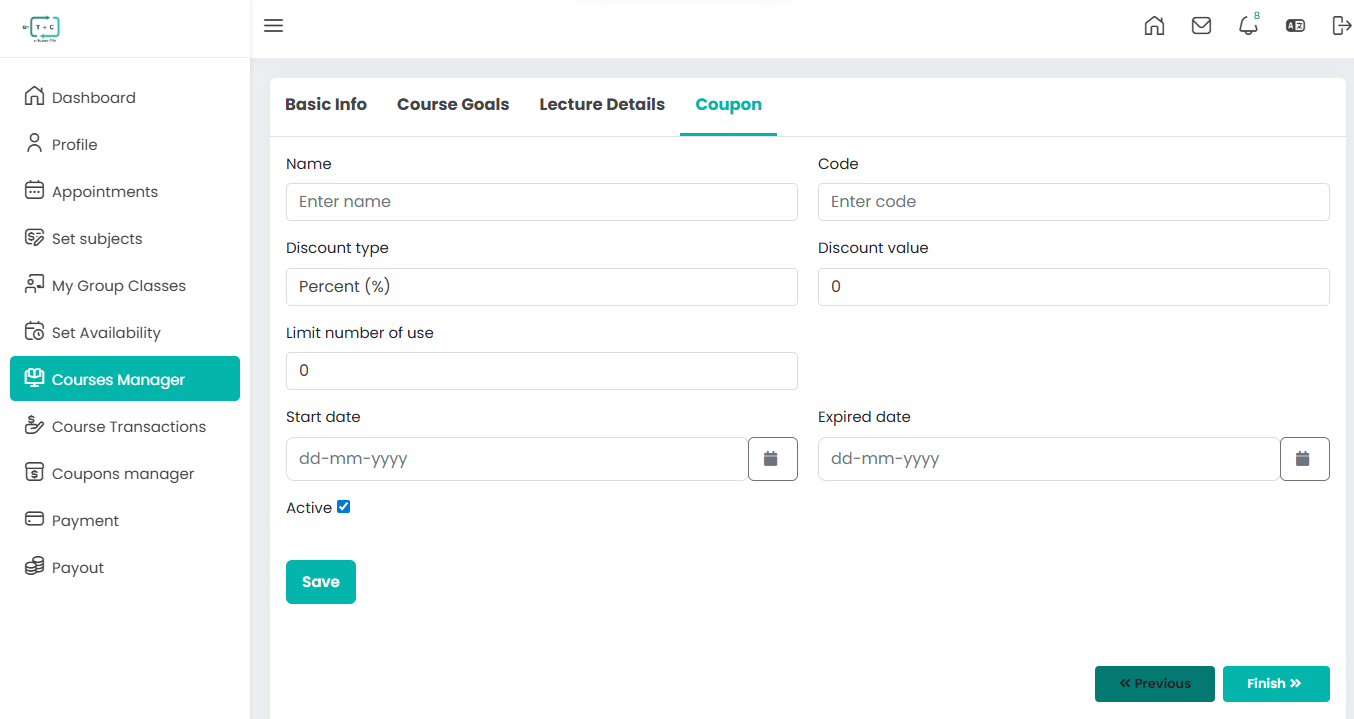The width and height of the screenshot is (1354, 719).
Task: Go to Dashboard in sidebar
Action: pos(125,97)
